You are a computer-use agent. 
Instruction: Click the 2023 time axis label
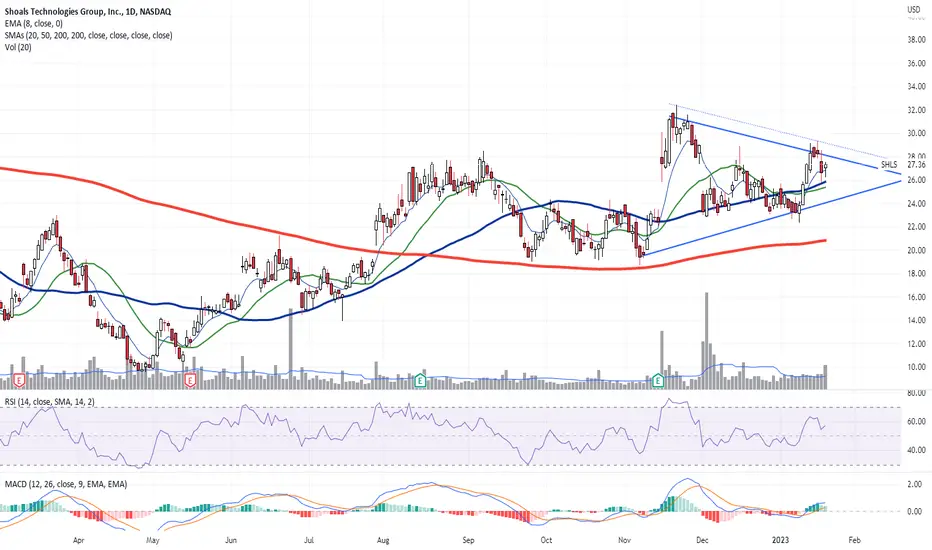(x=780, y=540)
